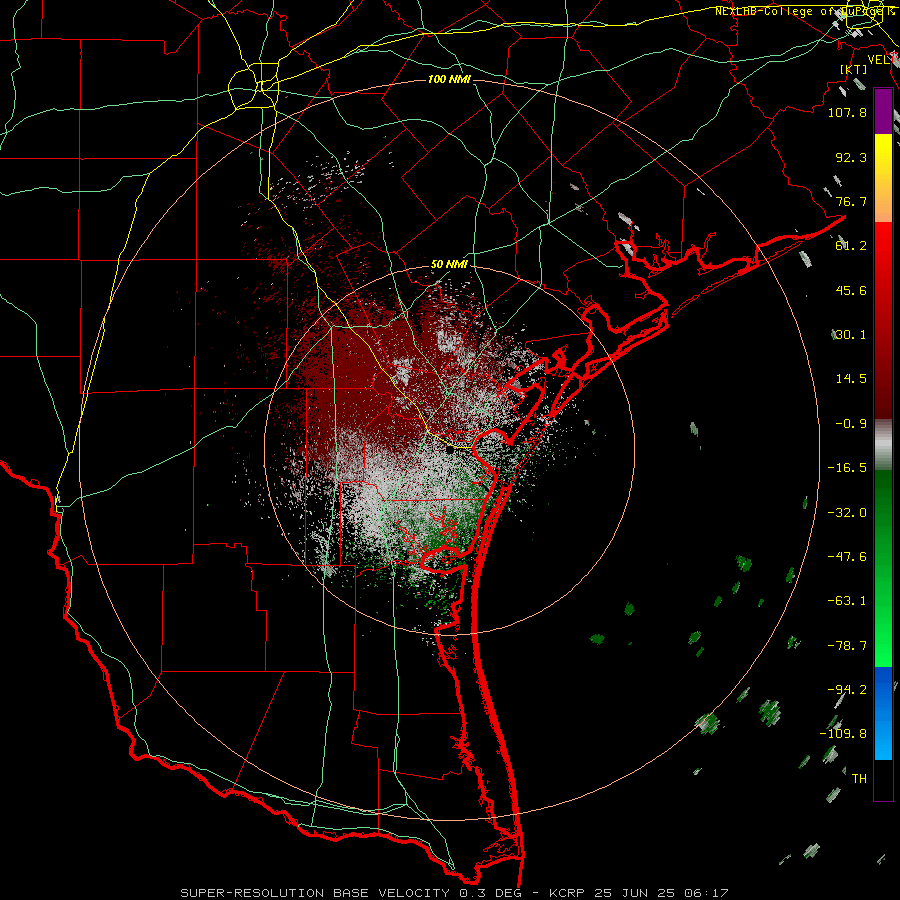Click the 14.5 legend value
Screen dimensions: 900x900
point(851,379)
